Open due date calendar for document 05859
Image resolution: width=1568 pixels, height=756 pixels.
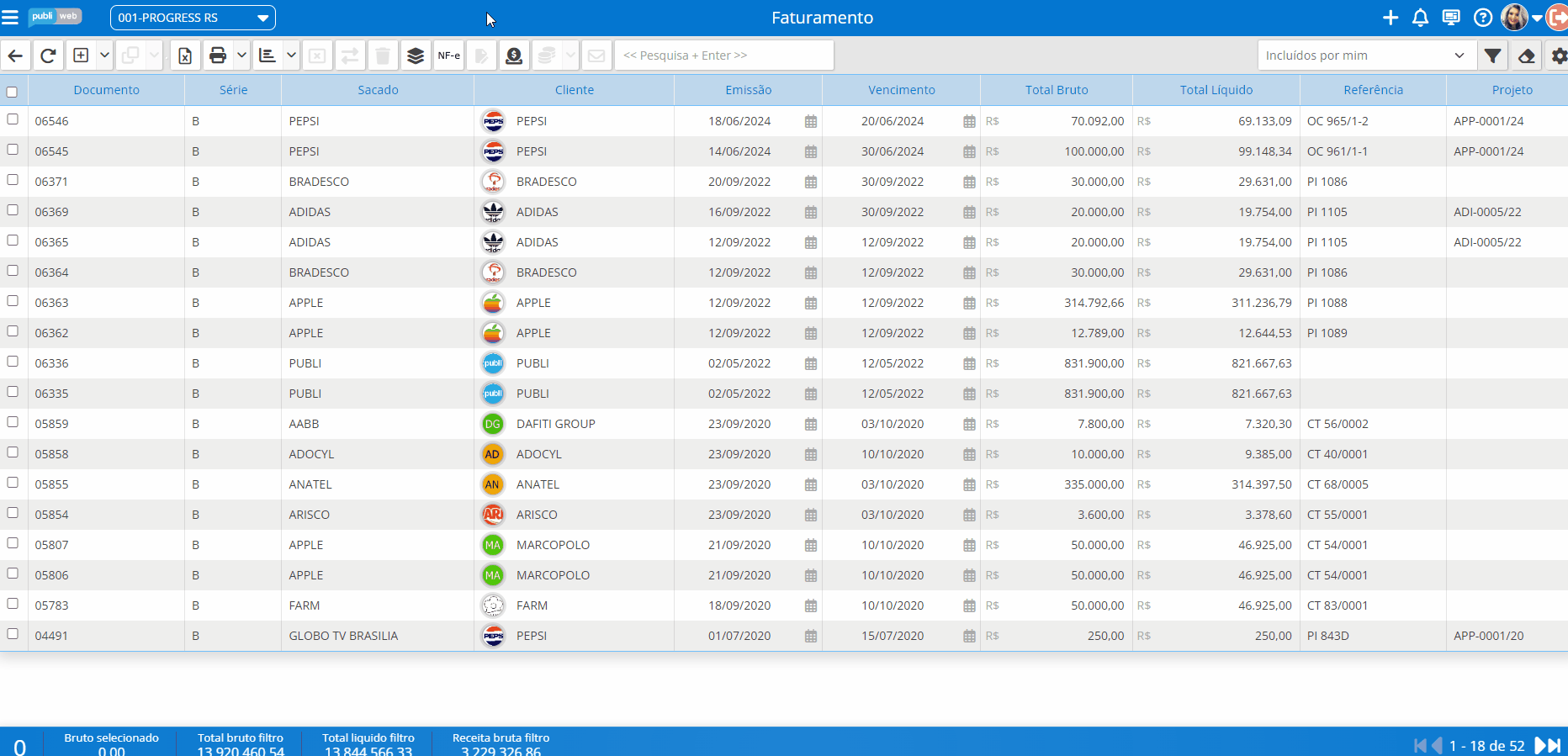point(969,424)
